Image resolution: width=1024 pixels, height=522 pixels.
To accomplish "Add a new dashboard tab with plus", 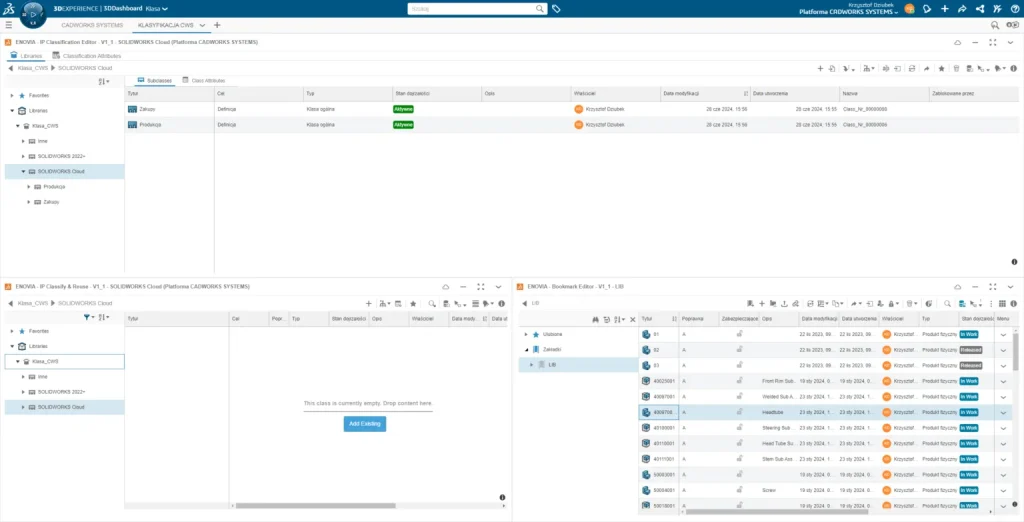I will [217, 25].
